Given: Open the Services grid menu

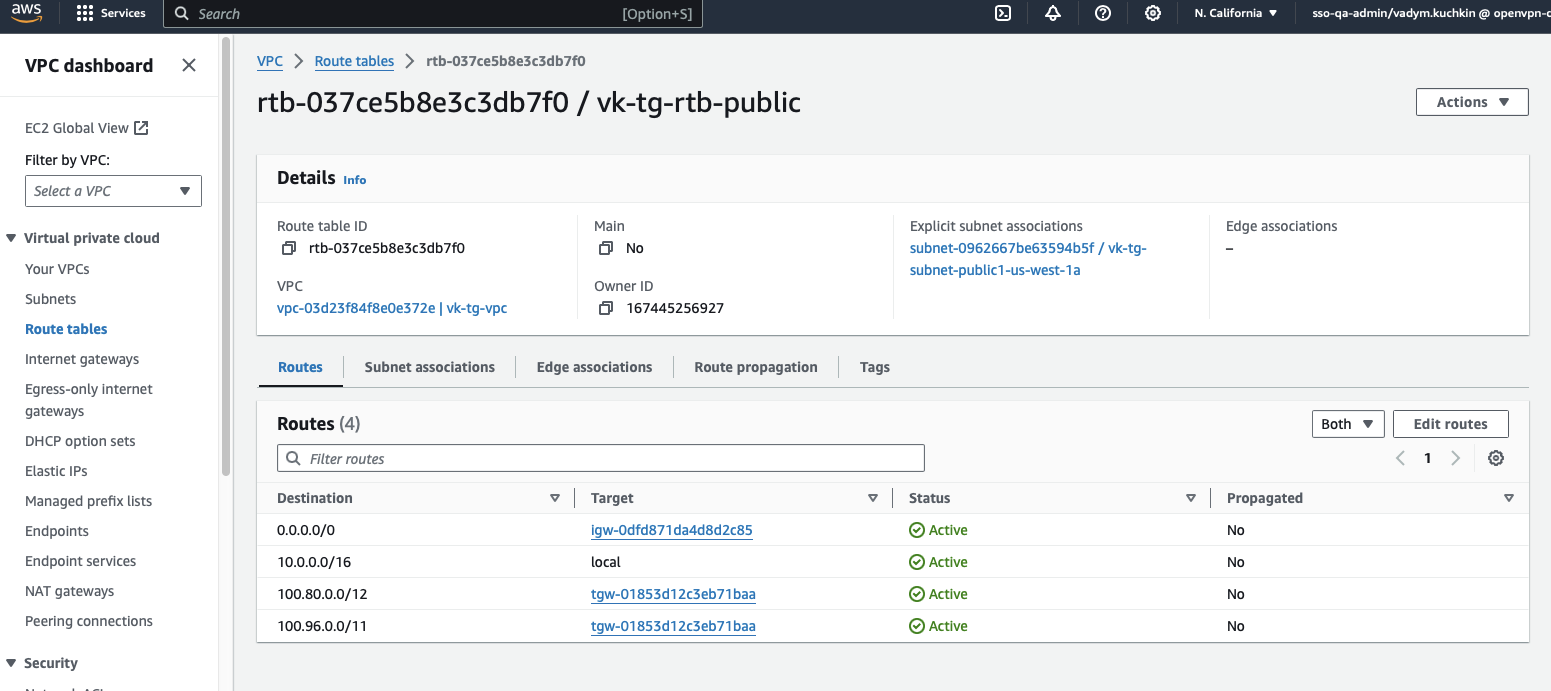Looking at the screenshot, I should [x=110, y=14].
